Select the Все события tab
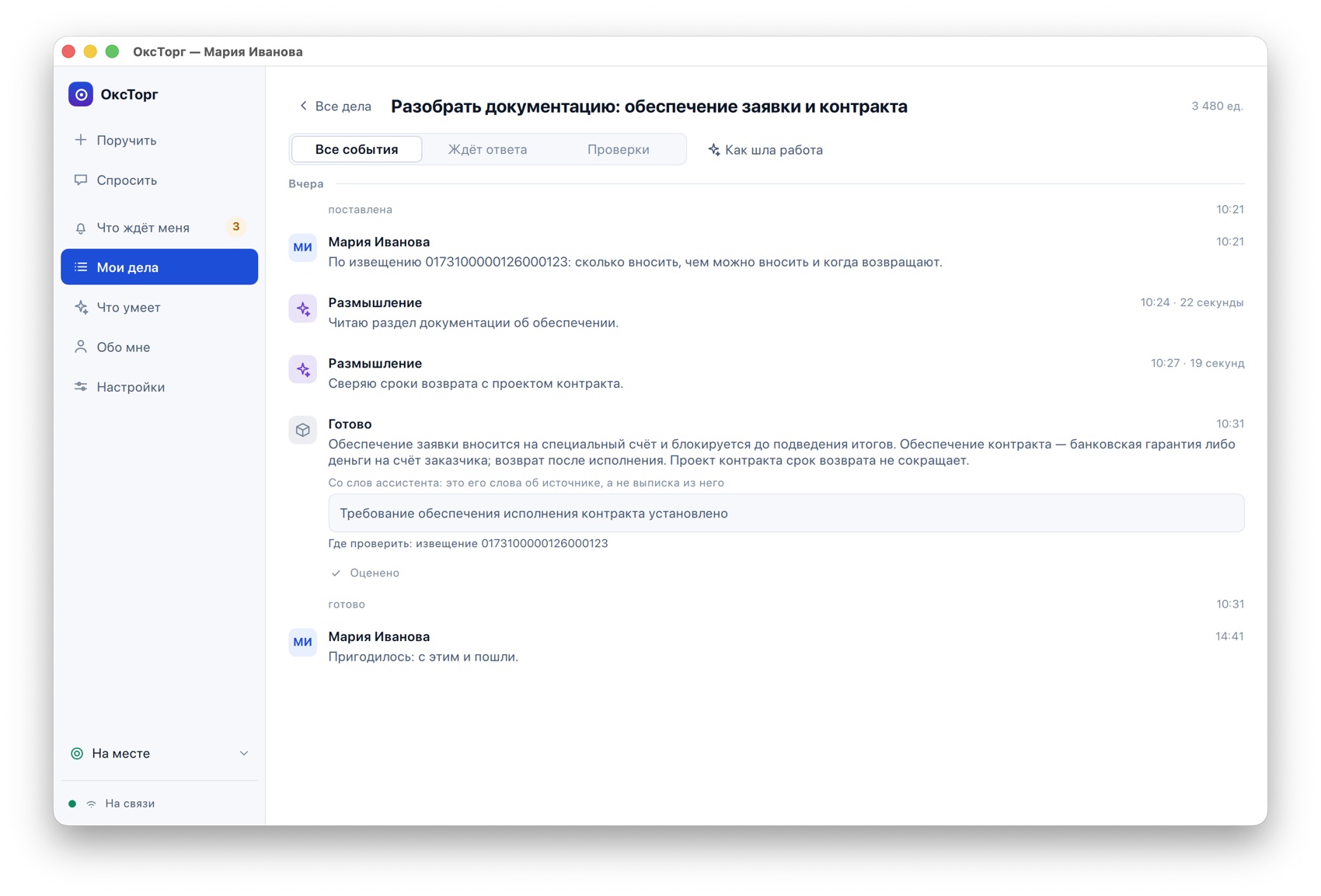This screenshot has width=1321, height=896. pyautogui.click(x=357, y=149)
